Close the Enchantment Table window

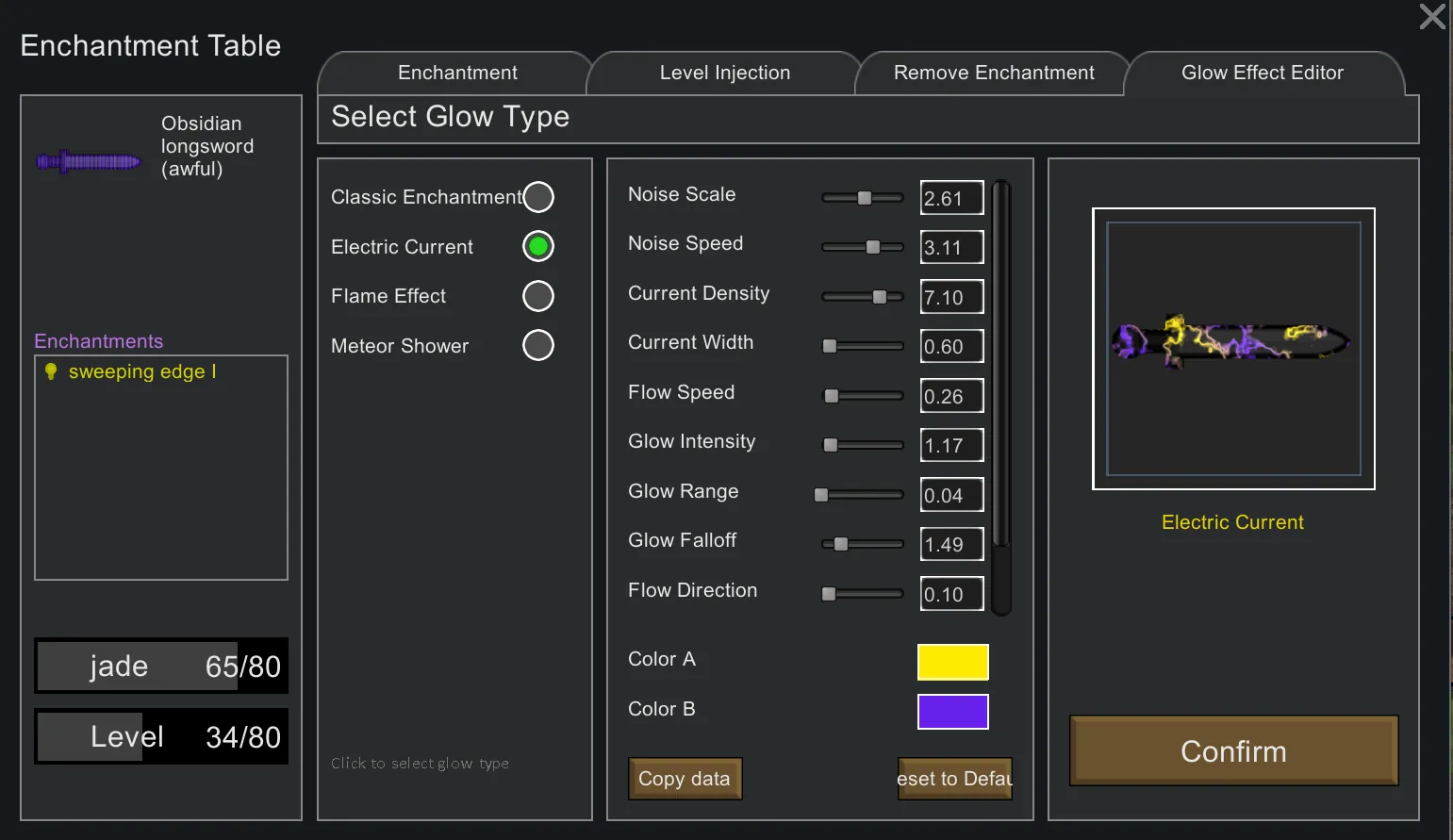[1431, 17]
